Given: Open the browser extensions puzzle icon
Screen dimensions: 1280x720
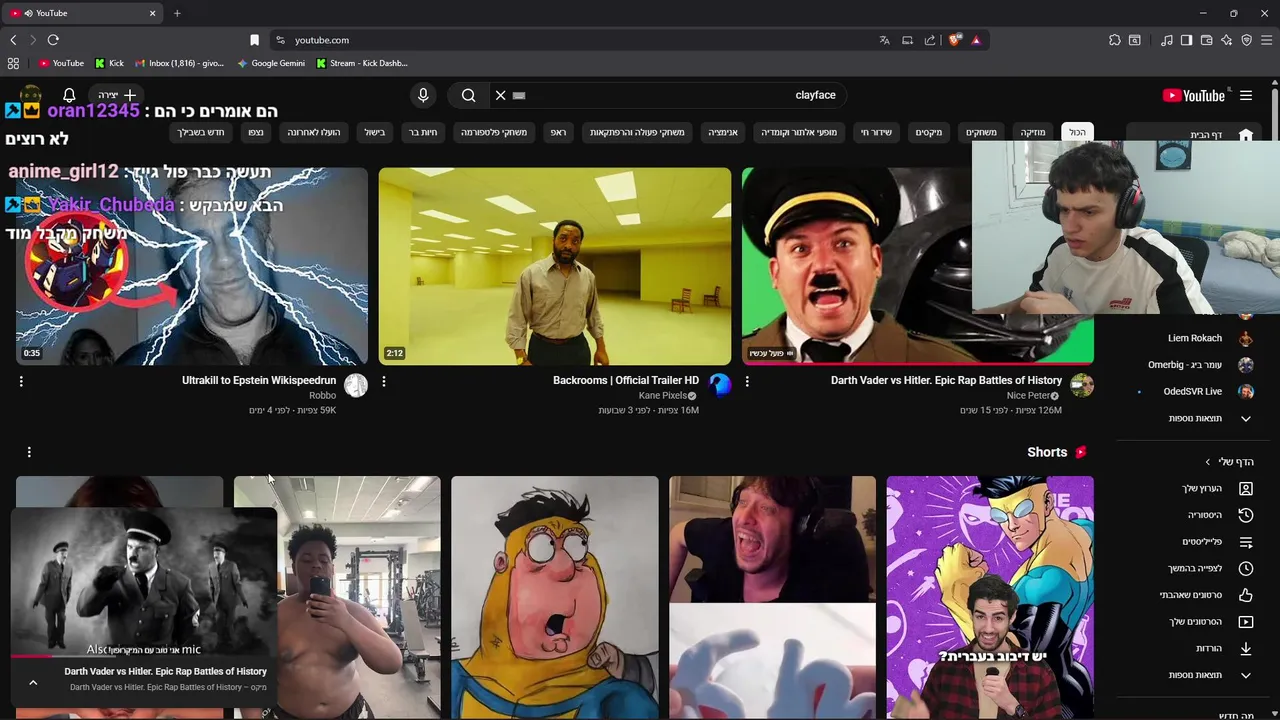Looking at the screenshot, I should (1114, 40).
